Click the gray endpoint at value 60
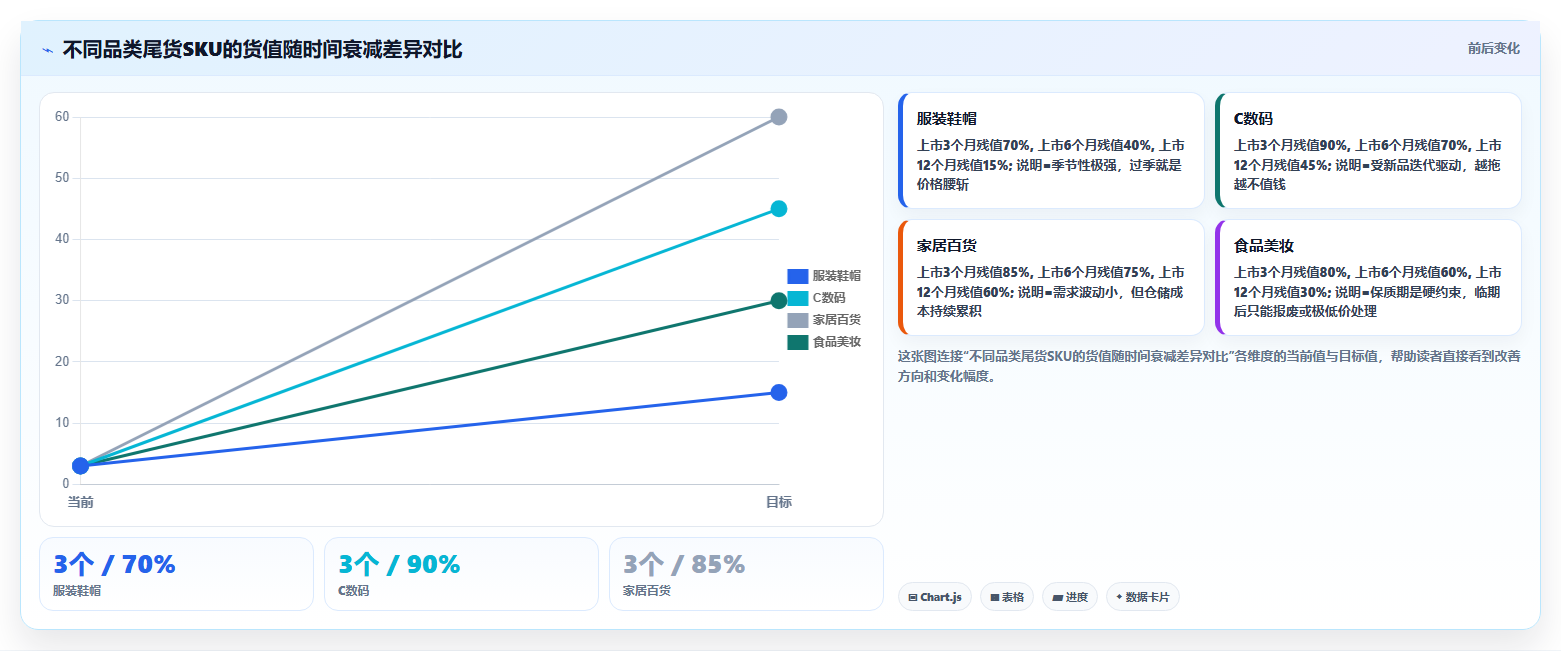 779,117
